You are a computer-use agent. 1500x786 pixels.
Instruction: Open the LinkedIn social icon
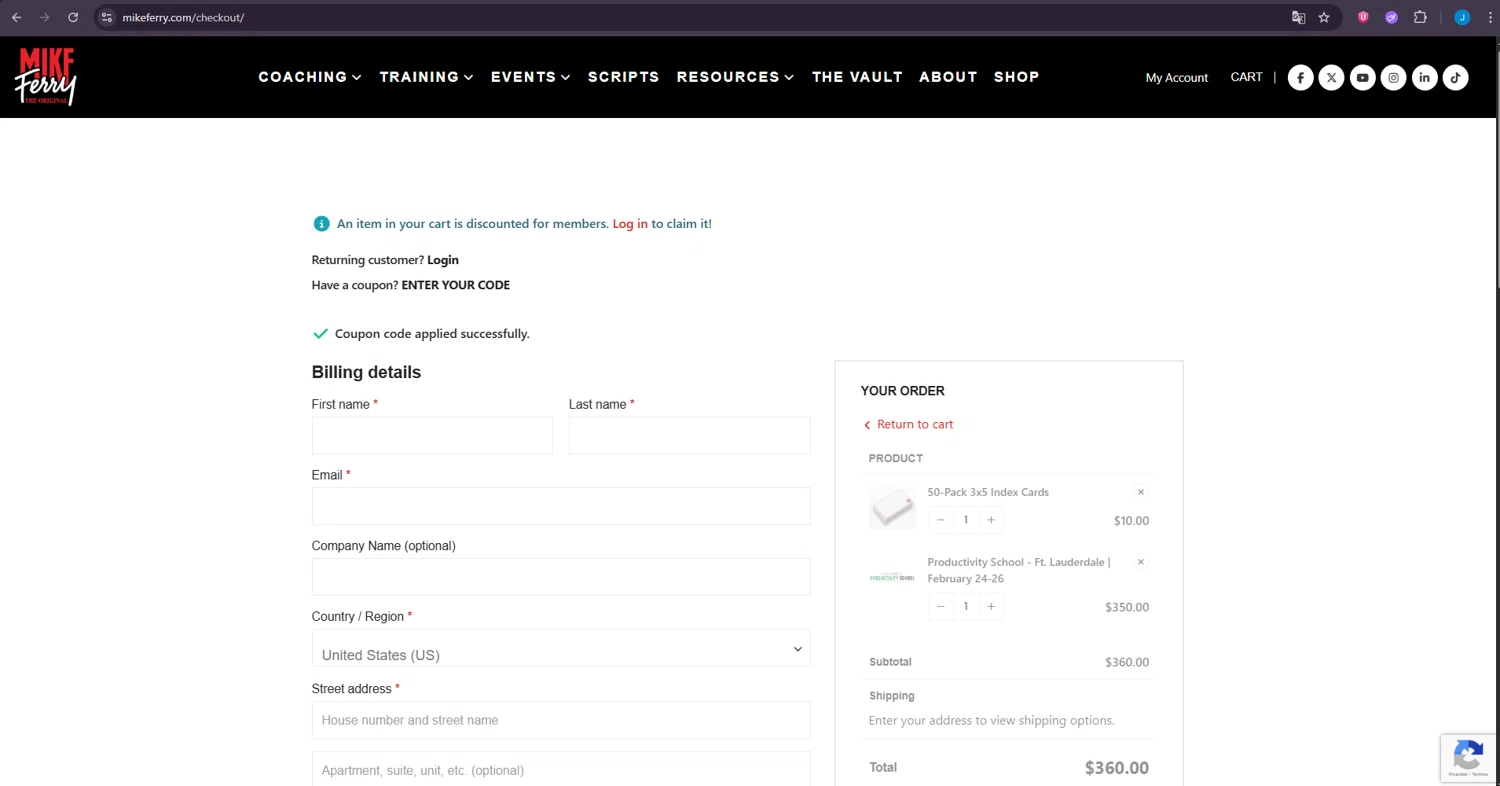(x=1424, y=77)
